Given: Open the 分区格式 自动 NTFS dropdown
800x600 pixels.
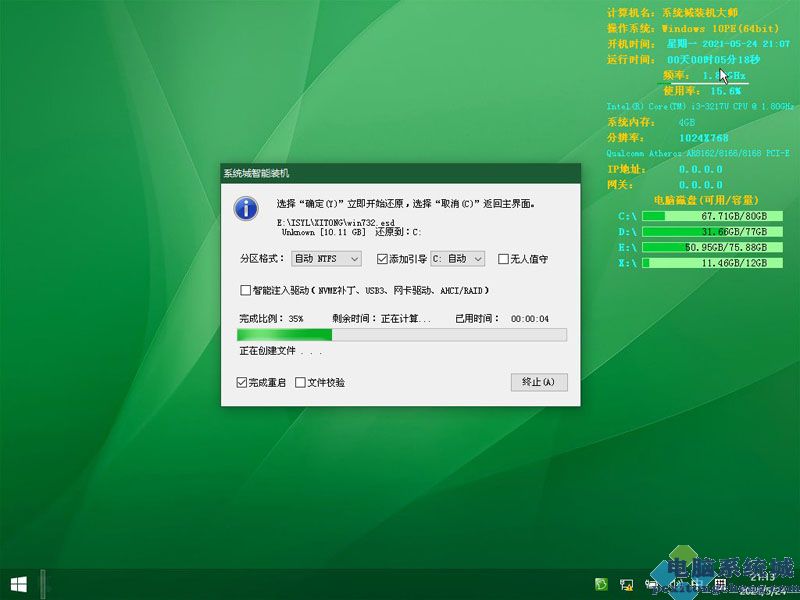Looking at the screenshot, I should tap(327, 259).
